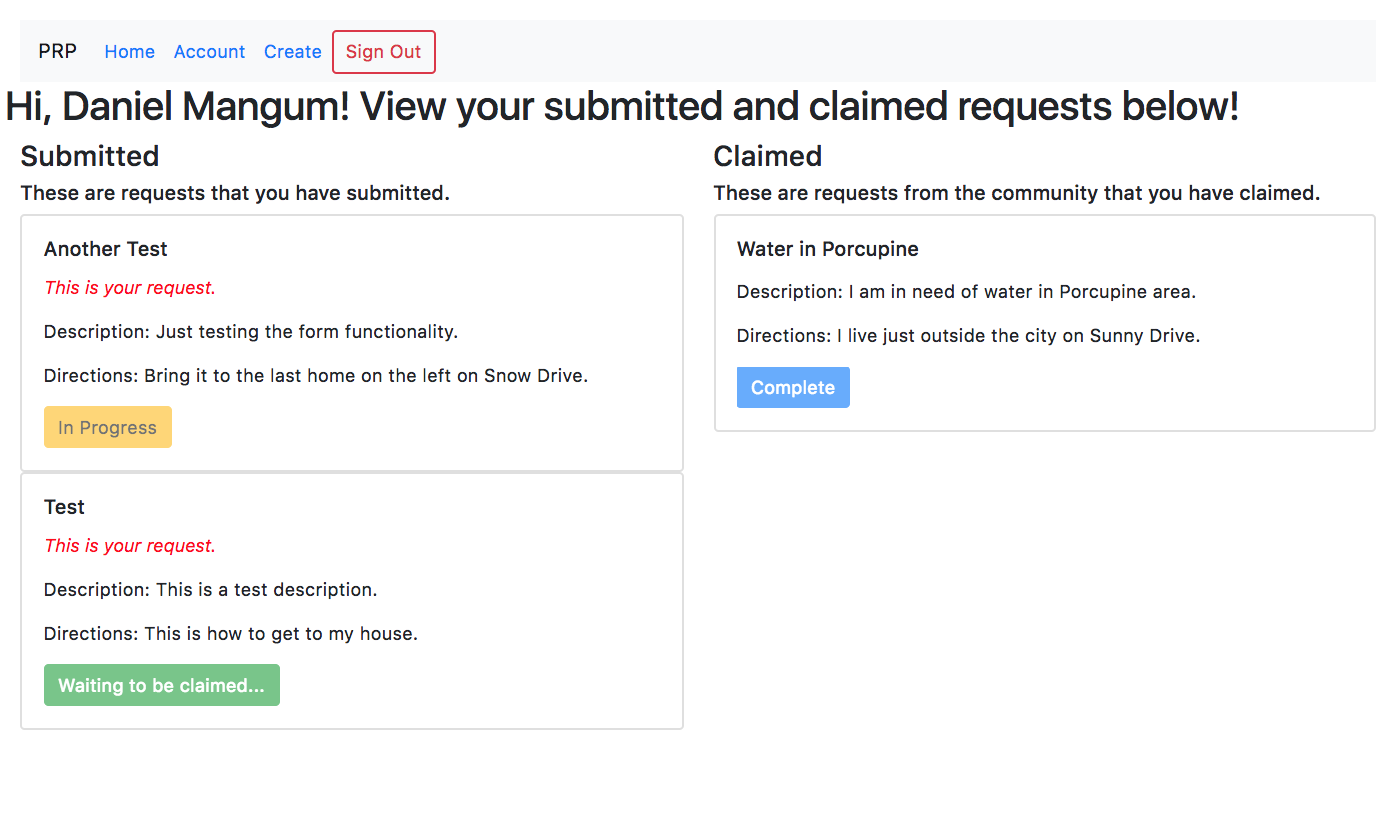
Task: Click the Water in Porcupine title
Action: click(x=827, y=249)
